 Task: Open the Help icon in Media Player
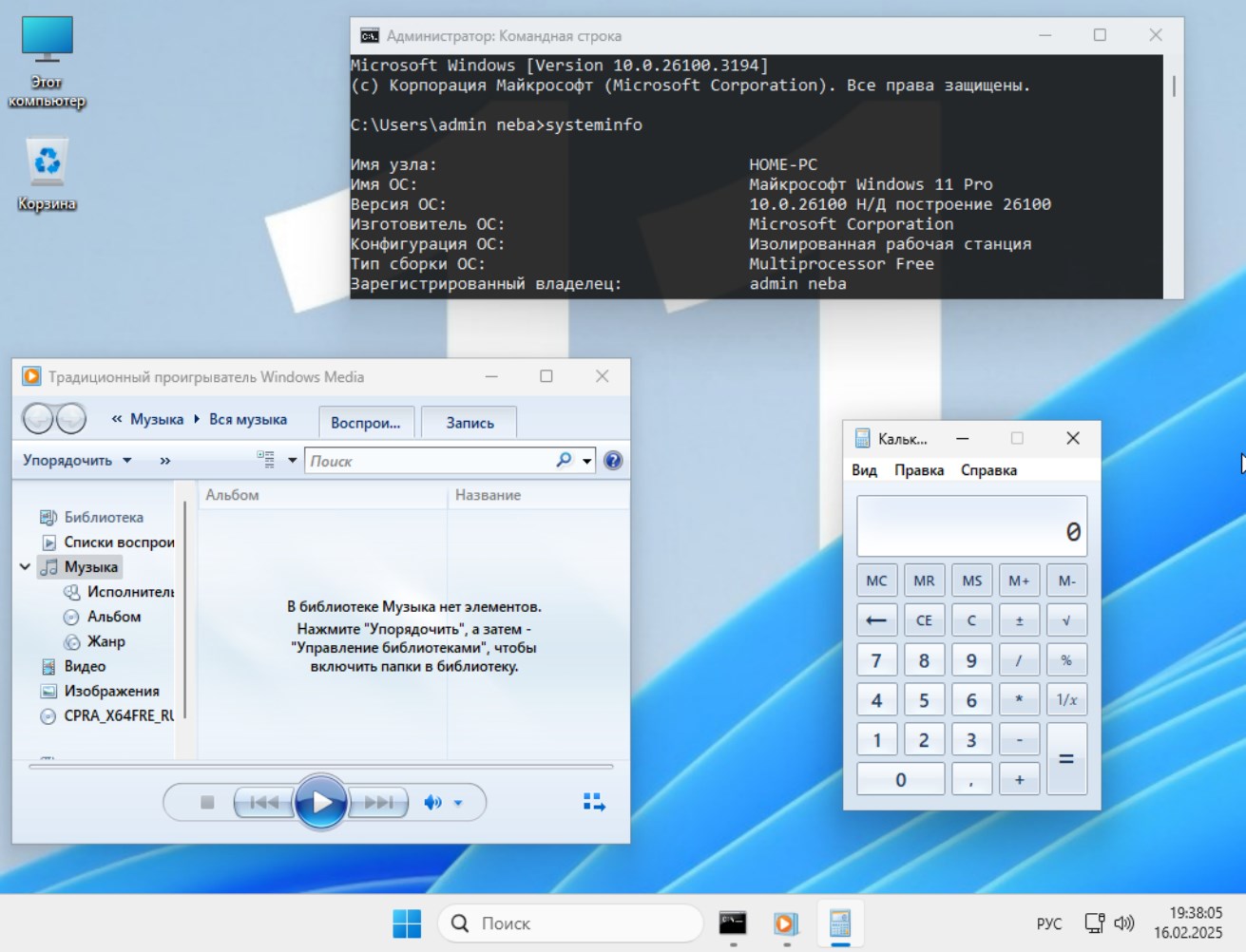(613, 460)
